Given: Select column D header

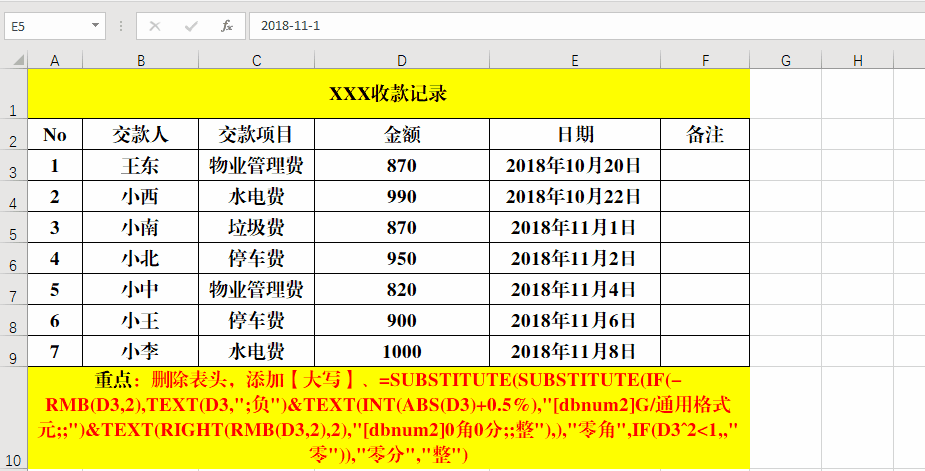Looking at the screenshot, I should tap(402, 60).
